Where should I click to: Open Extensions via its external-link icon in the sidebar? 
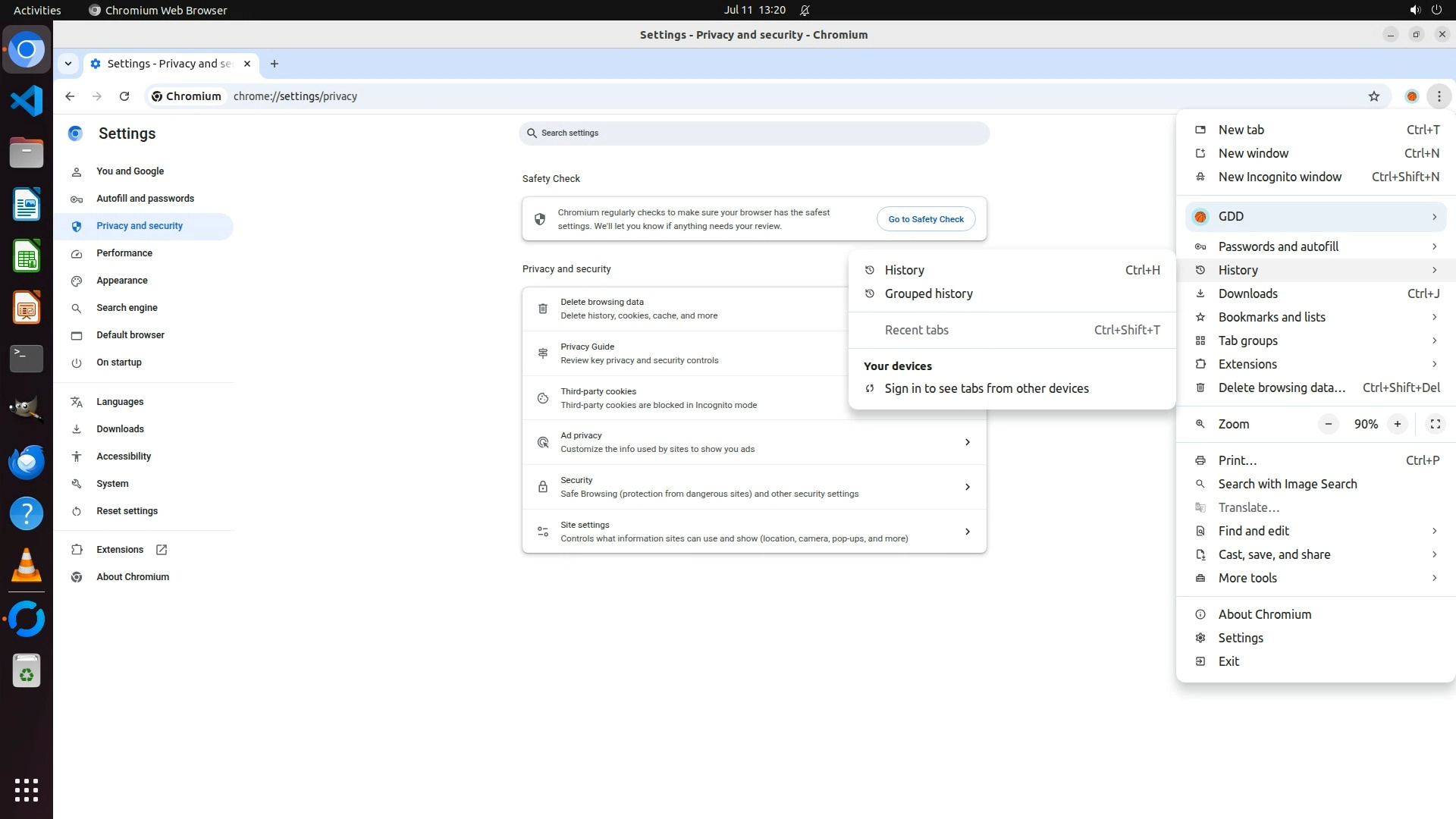pos(162,550)
